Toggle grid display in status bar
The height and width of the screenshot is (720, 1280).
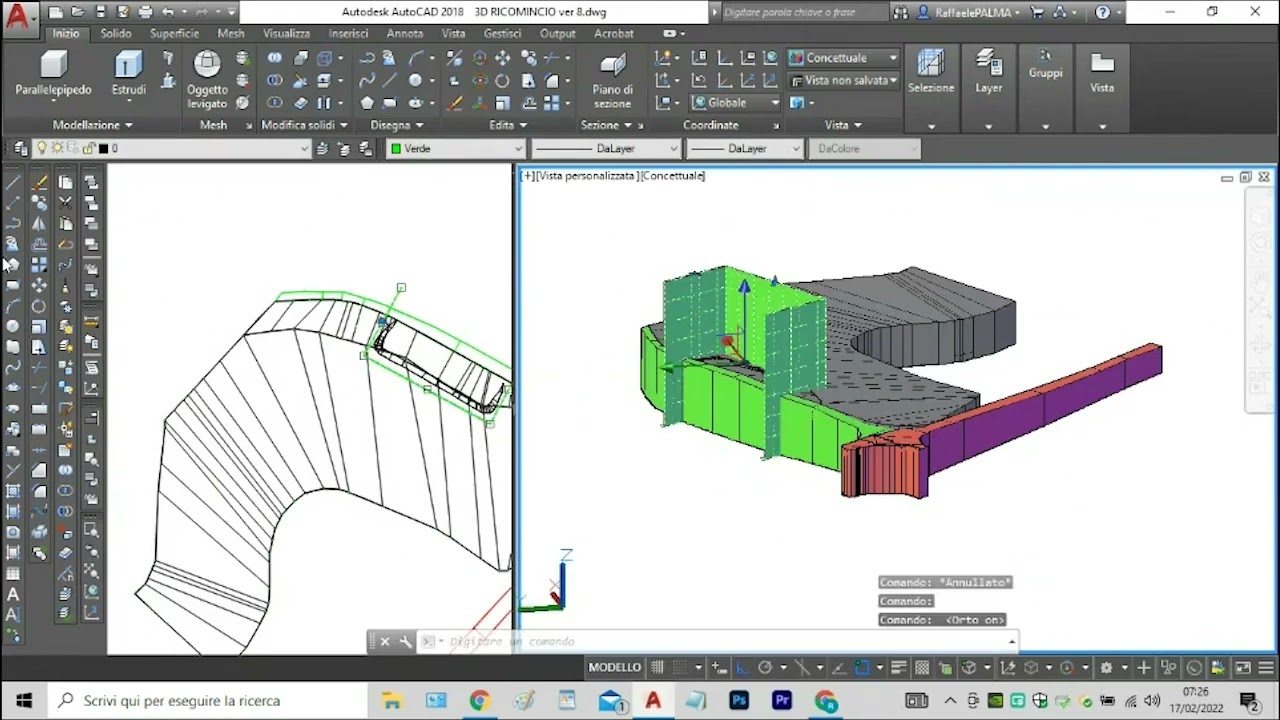coord(657,667)
